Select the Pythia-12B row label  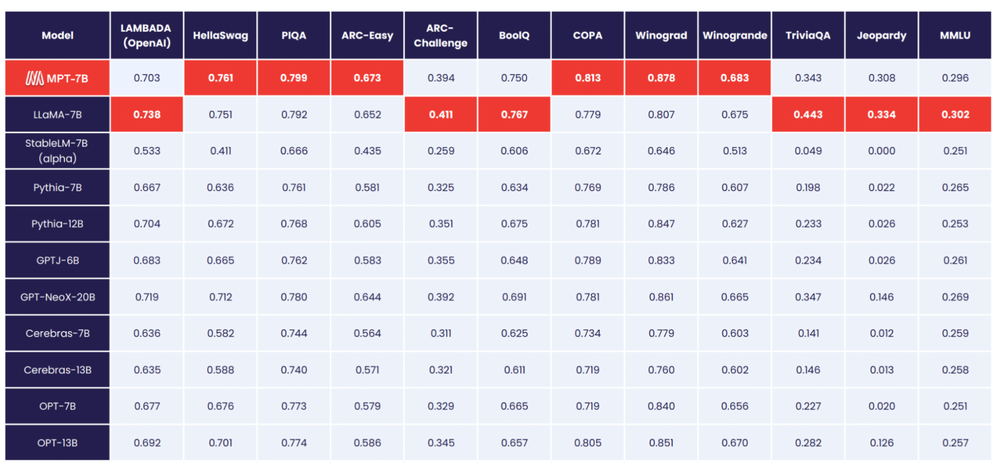point(57,224)
